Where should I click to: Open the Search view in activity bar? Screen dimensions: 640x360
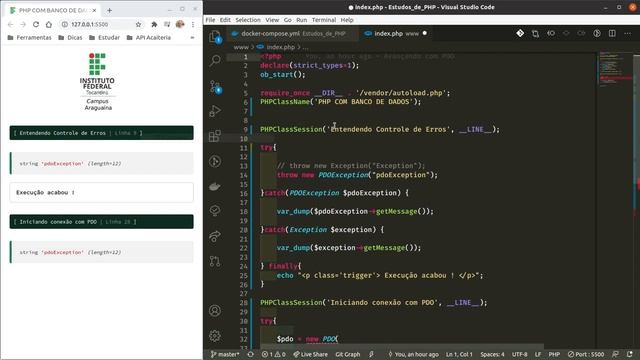click(x=215, y=61)
